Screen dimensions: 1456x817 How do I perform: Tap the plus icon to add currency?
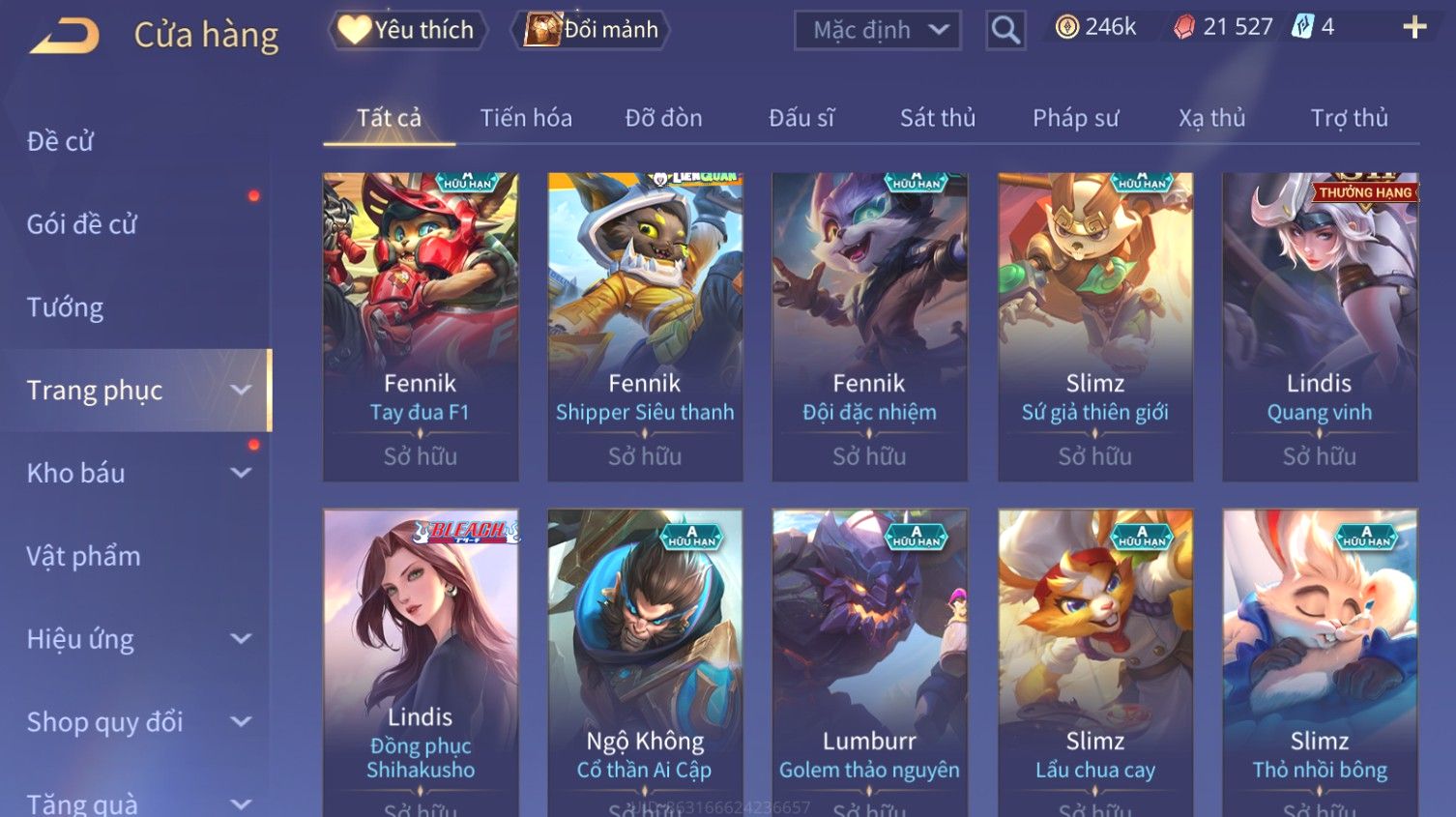(1414, 27)
